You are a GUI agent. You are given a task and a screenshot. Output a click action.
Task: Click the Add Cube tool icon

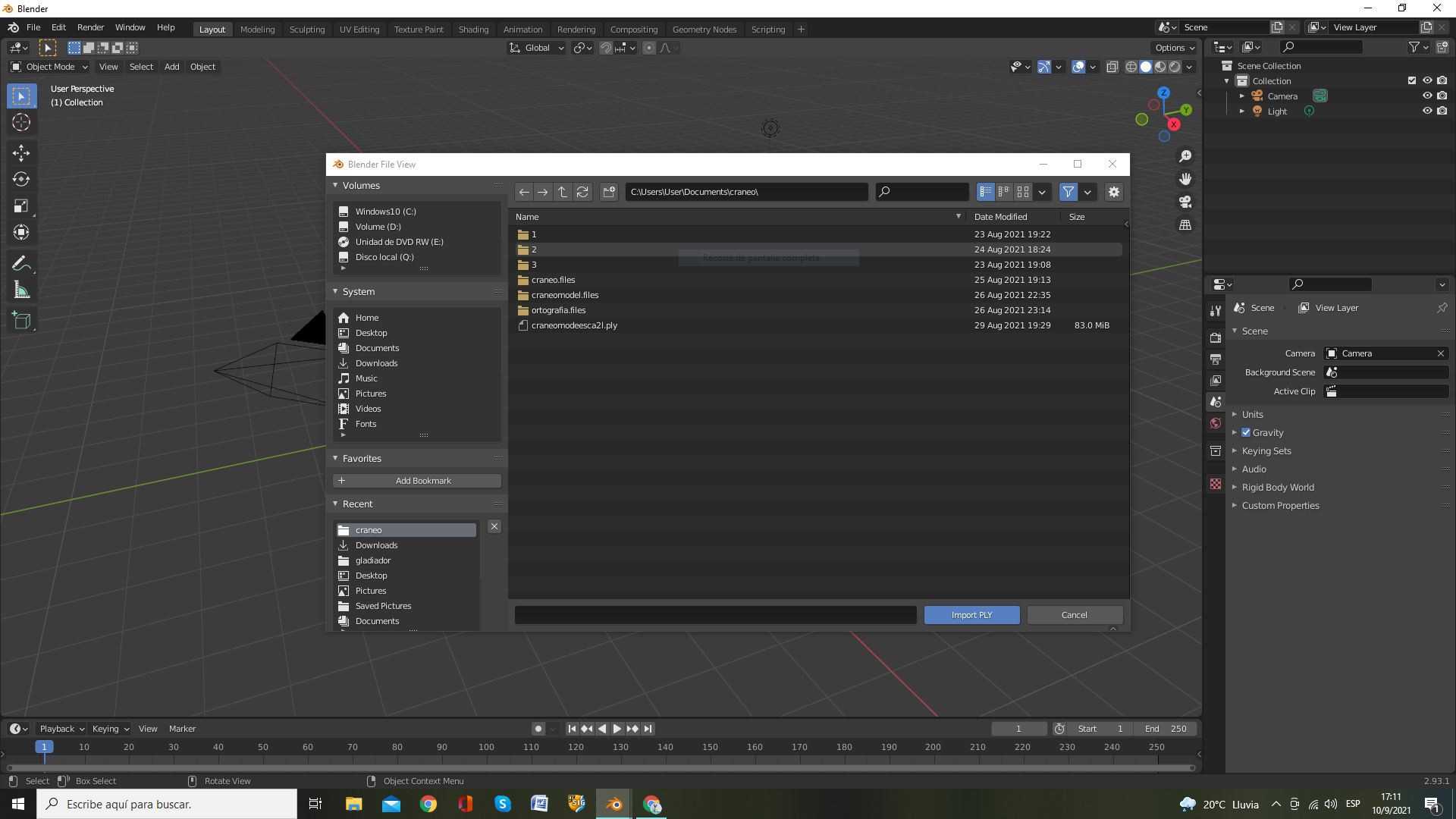point(20,320)
